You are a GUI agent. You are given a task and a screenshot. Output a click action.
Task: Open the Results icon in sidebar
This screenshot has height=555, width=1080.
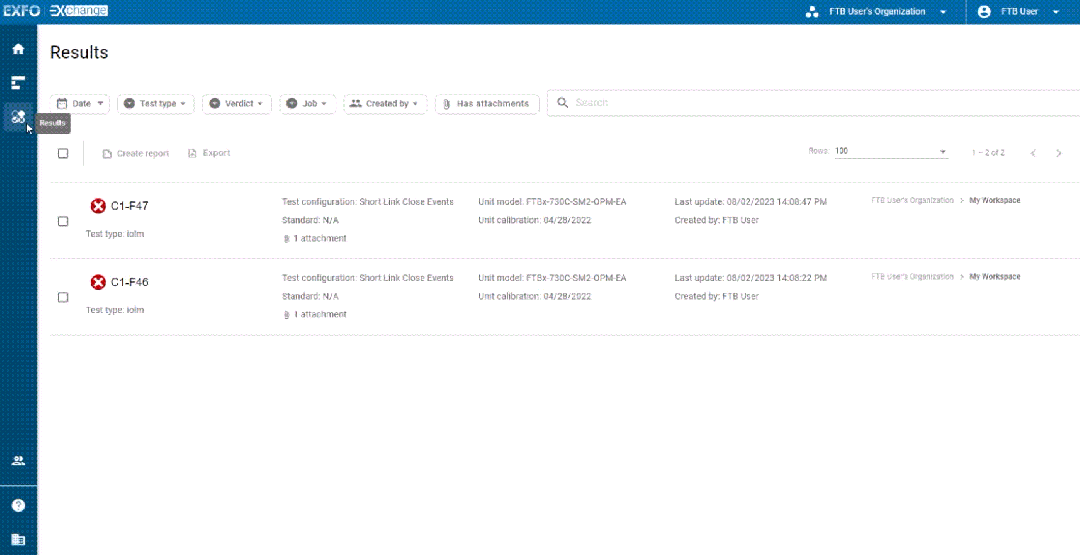coord(19,117)
